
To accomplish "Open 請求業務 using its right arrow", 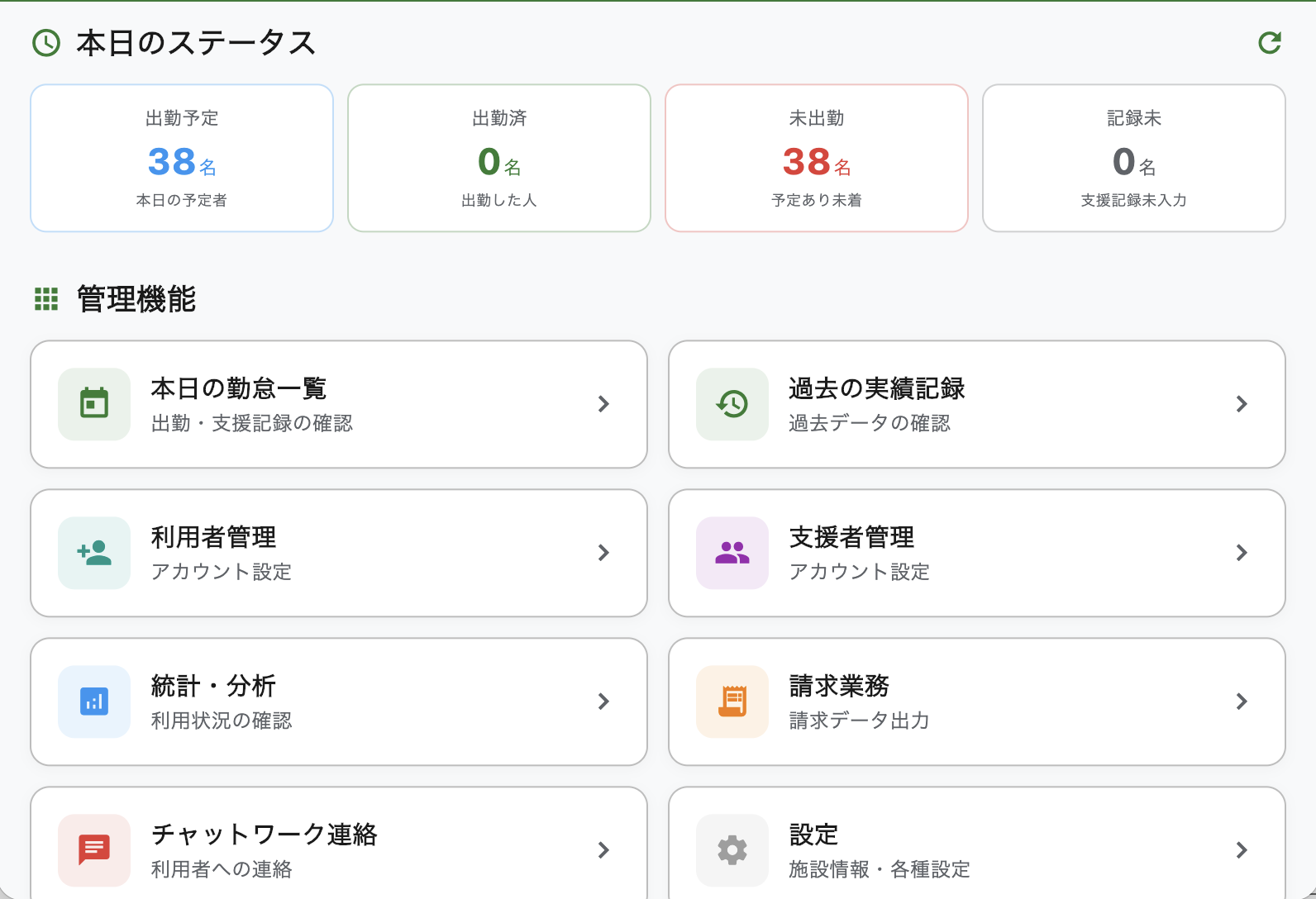I will click(1241, 702).
